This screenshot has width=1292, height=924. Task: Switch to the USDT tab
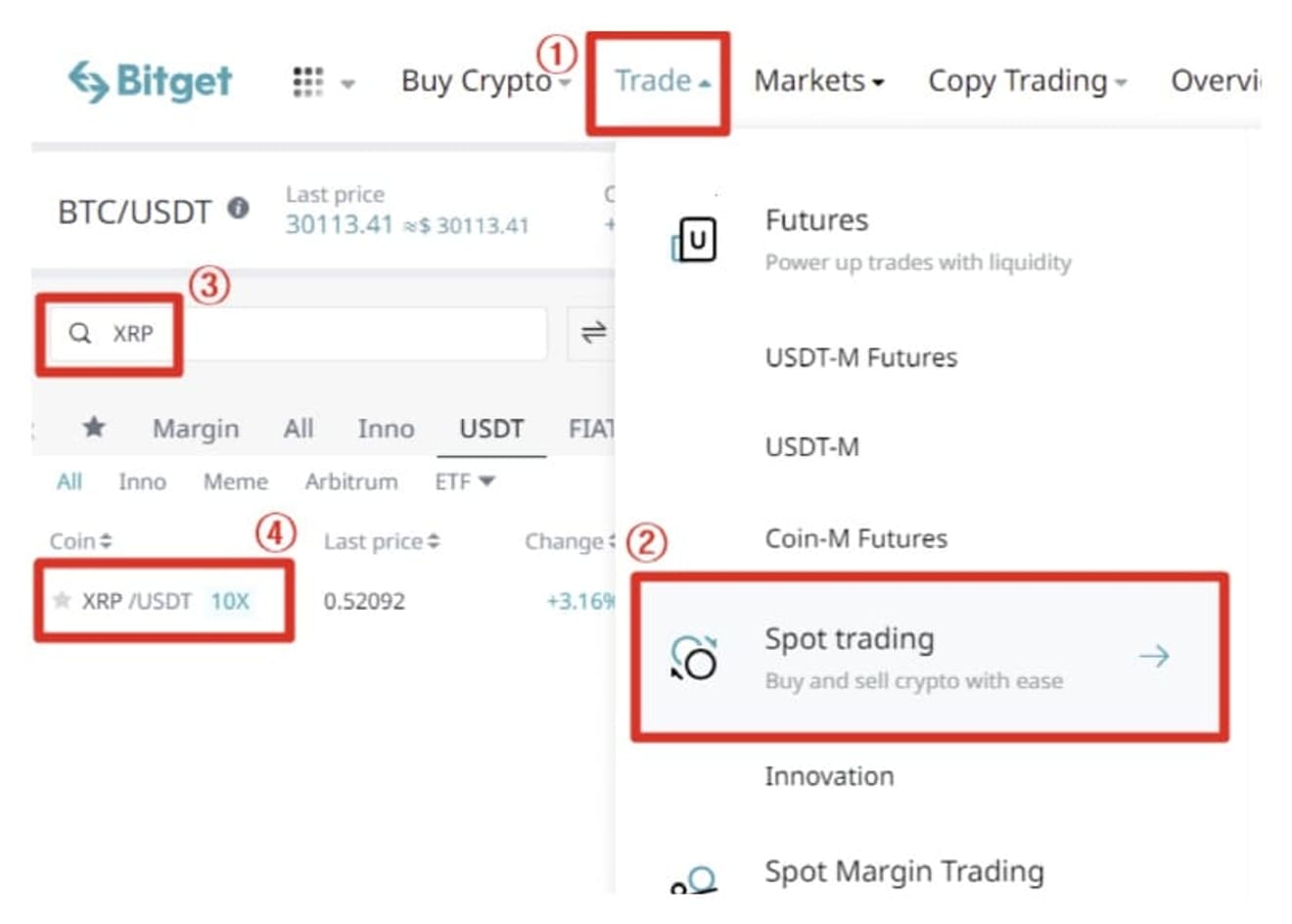point(491,429)
